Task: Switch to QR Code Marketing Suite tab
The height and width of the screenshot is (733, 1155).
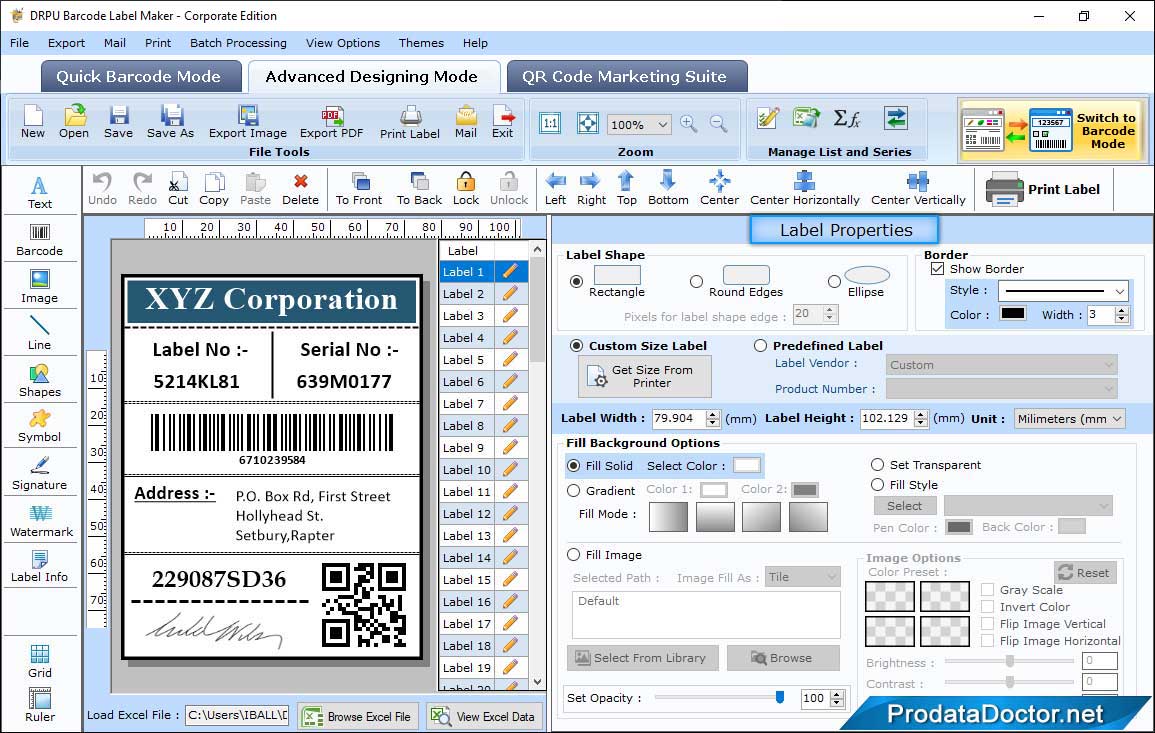Action: click(627, 77)
